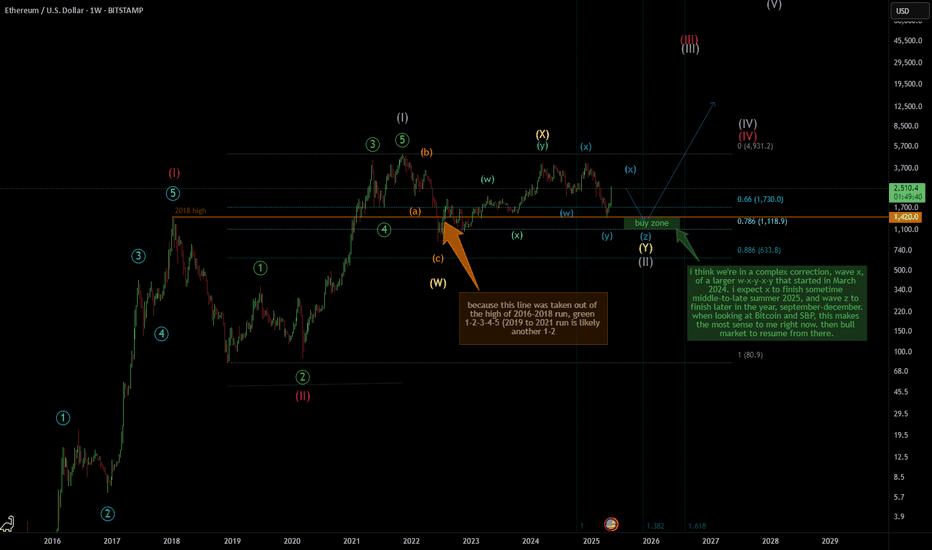Click the 3.9 price axis value

point(899,516)
